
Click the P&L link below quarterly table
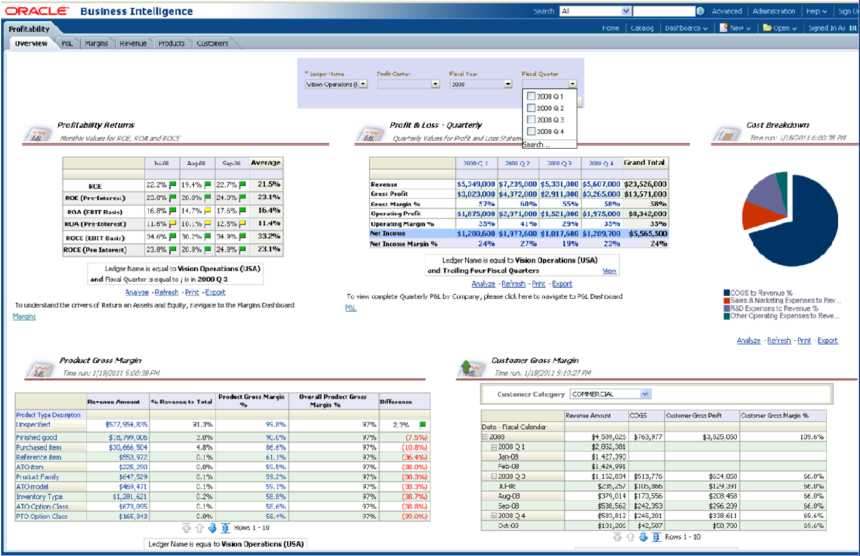(x=350, y=308)
